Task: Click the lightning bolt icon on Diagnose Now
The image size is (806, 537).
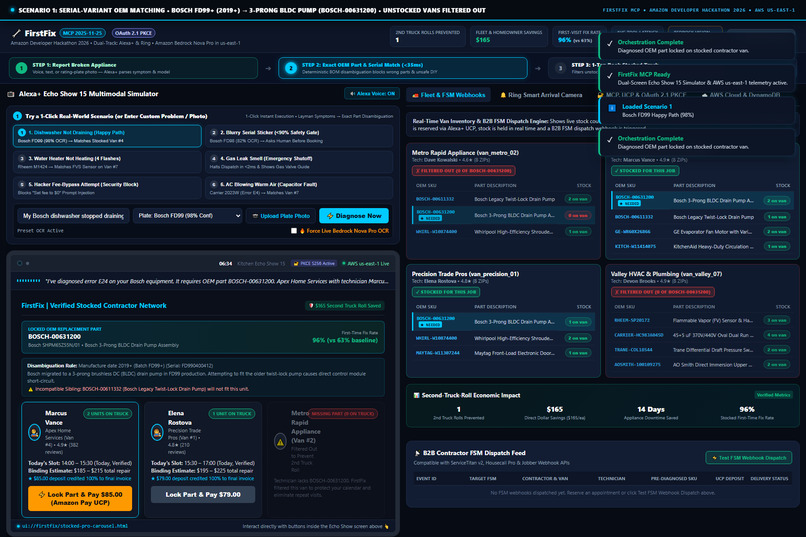Action: (330, 216)
